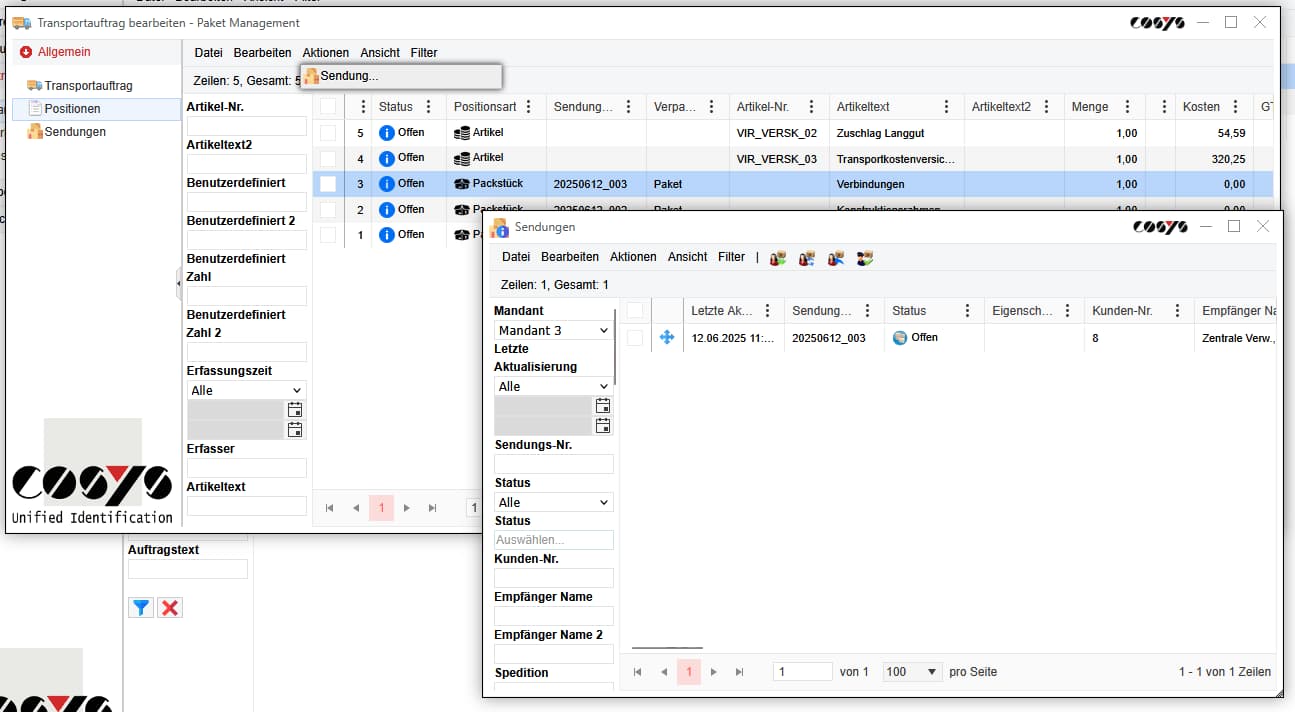1295x712 pixels.
Task: Open lower calendar picker under Letzte Aktualisierung
Action: click(603, 426)
